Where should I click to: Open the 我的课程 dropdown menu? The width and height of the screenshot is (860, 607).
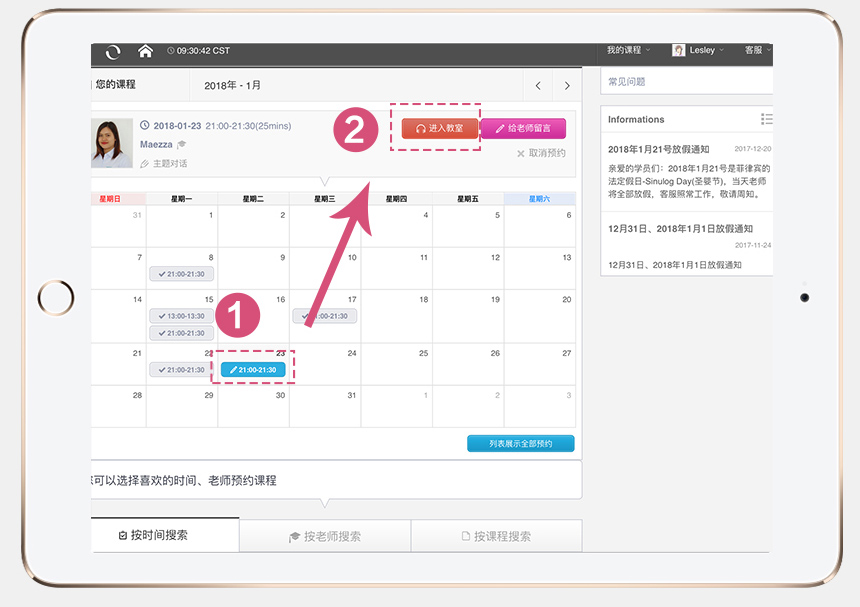[628, 50]
